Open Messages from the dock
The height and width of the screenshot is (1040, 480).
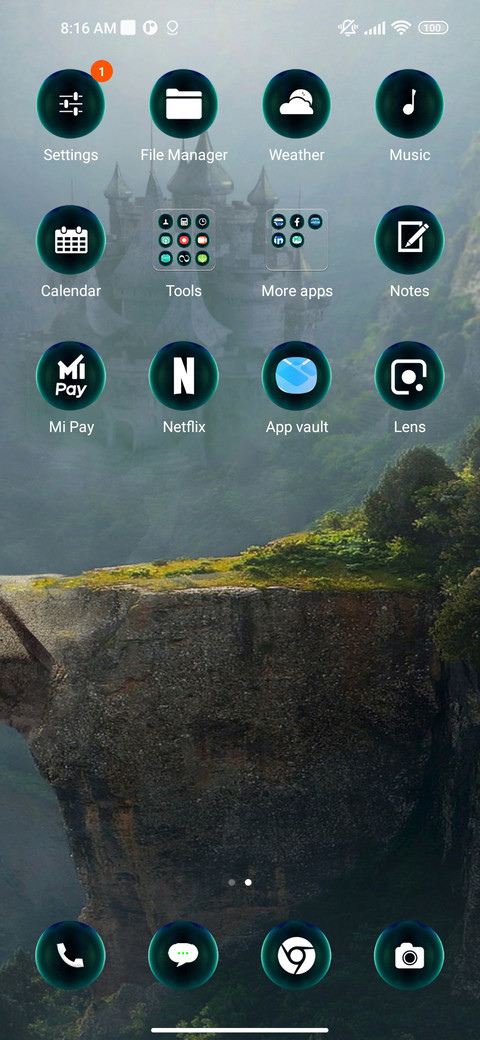184,956
